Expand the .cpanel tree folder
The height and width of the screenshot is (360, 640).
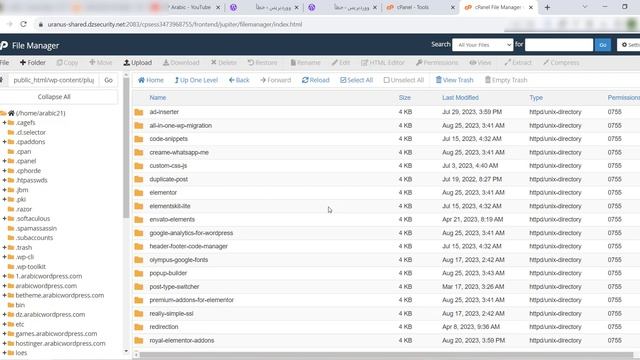click(x=4, y=161)
